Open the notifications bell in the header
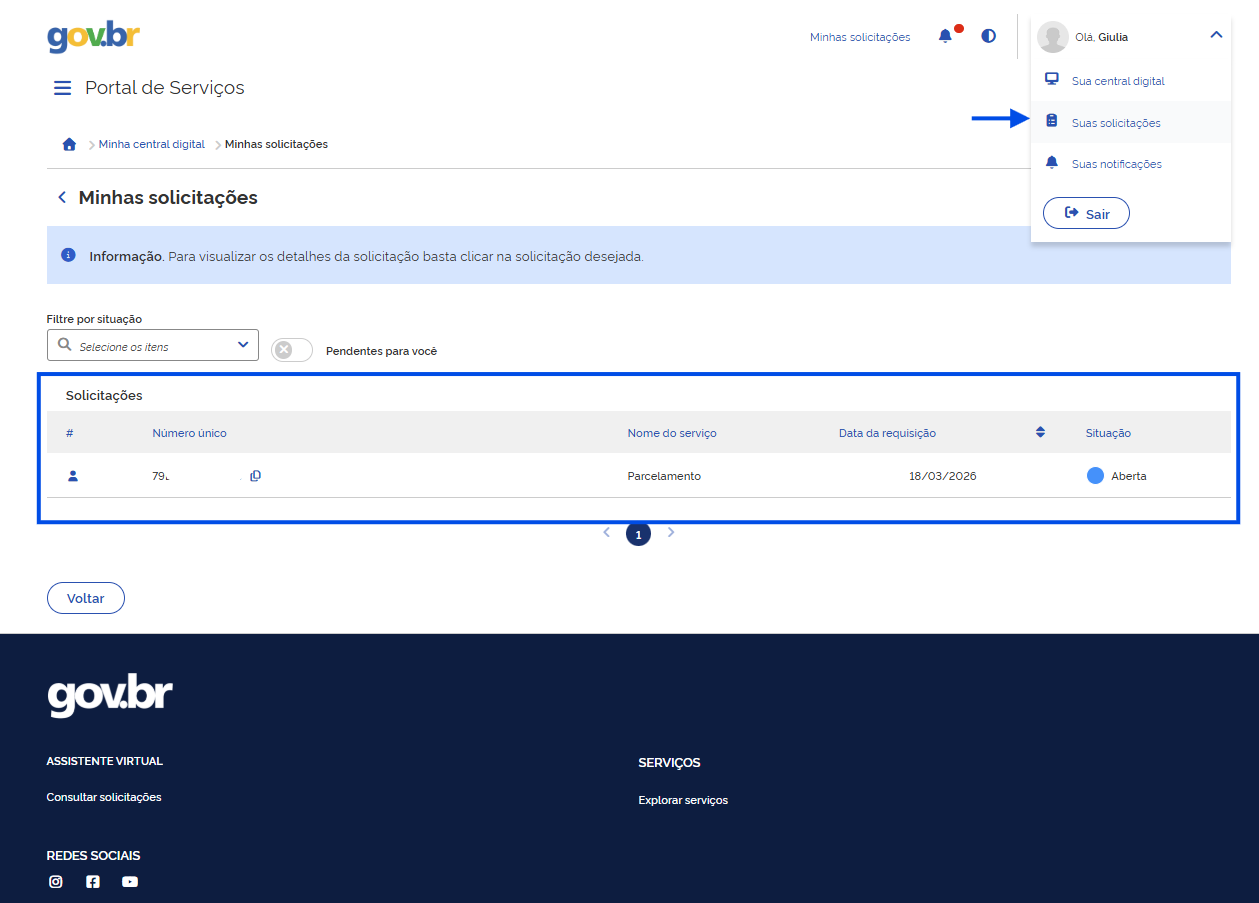This screenshot has width=1259, height=903. point(945,36)
